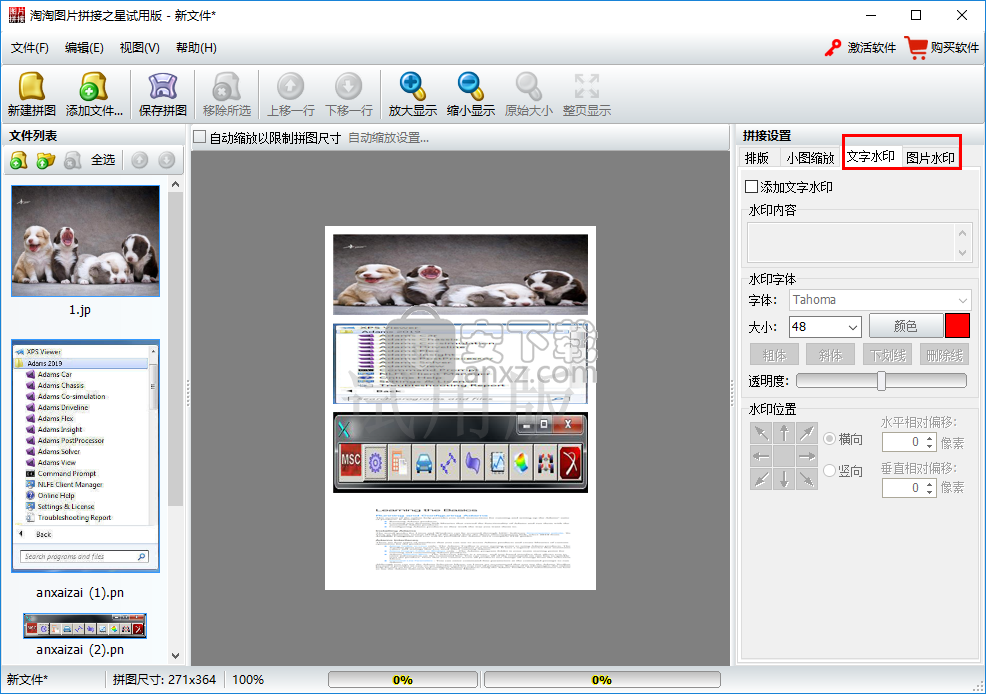Image resolution: width=986 pixels, height=694 pixels.
Task: Select bottom-right watermark position arrow
Action: (x=807, y=479)
